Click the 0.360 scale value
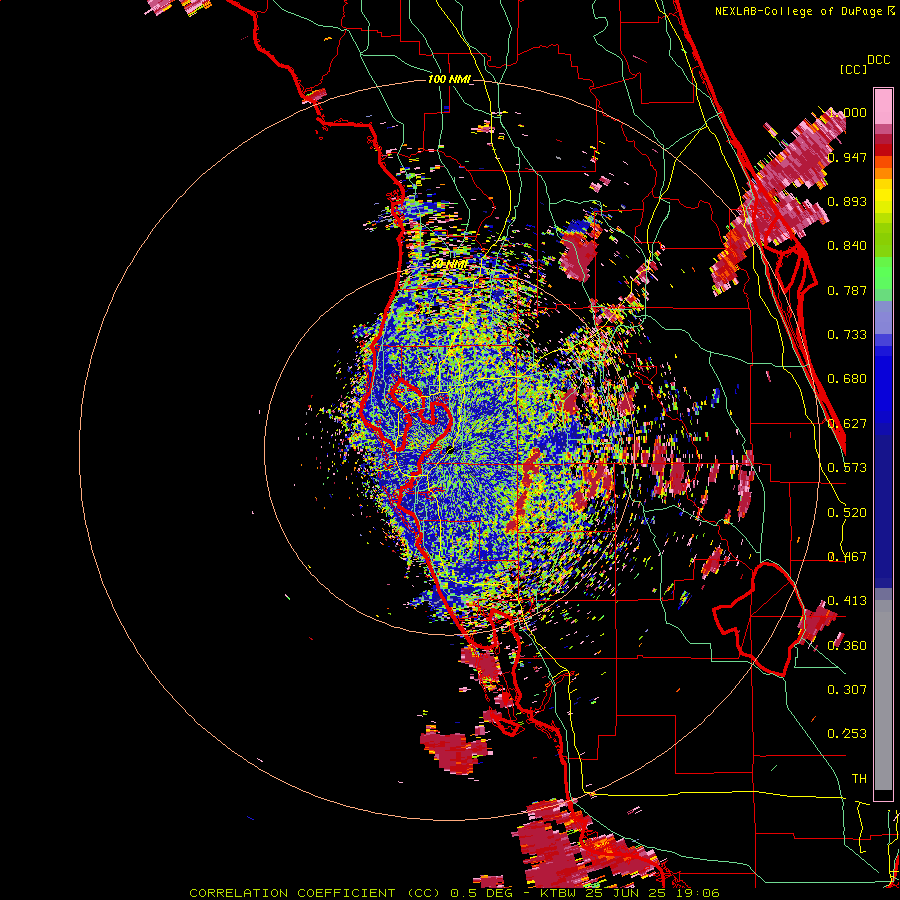Image resolution: width=900 pixels, height=900 pixels. click(x=847, y=646)
